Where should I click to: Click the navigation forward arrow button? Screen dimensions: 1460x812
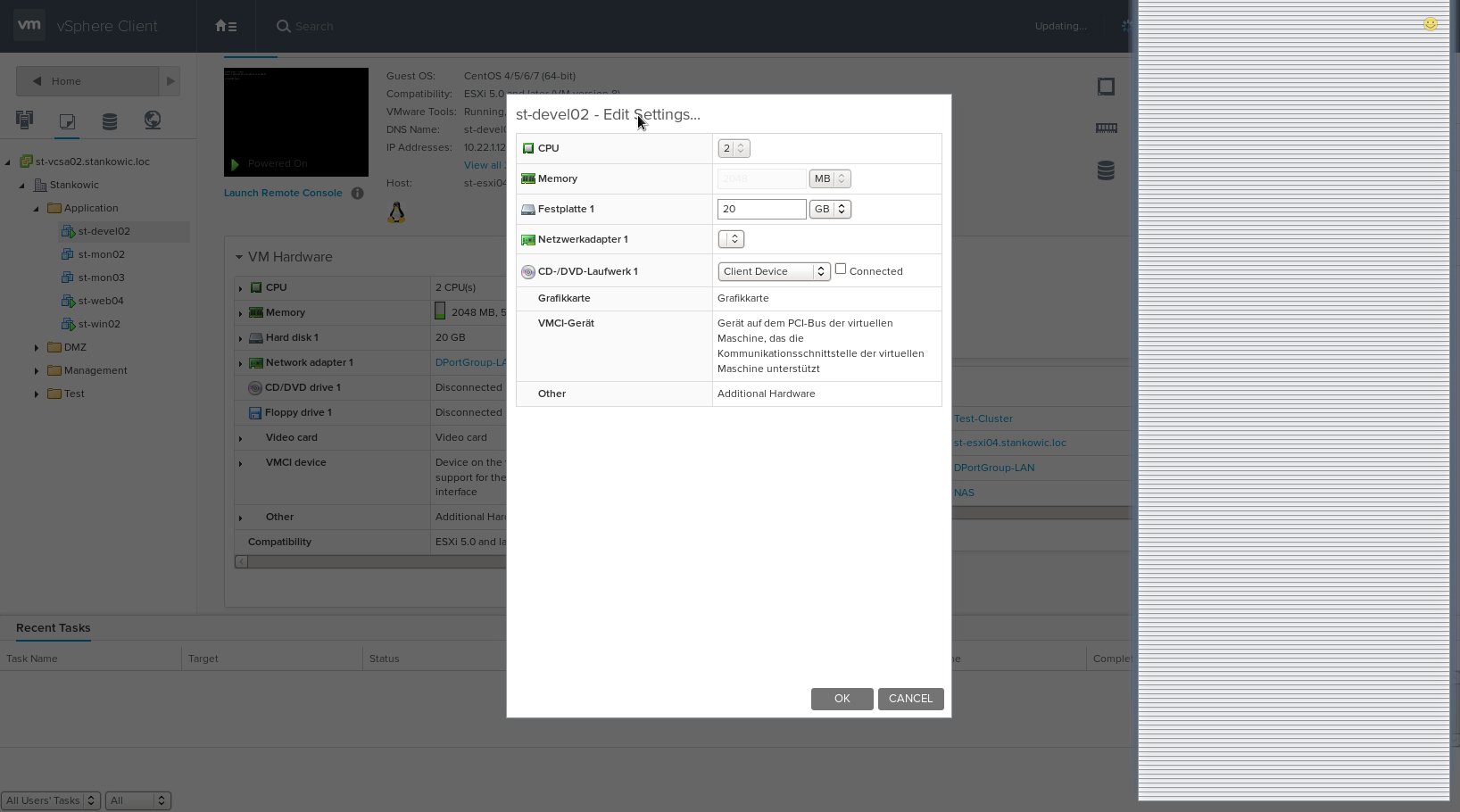click(x=170, y=81)
